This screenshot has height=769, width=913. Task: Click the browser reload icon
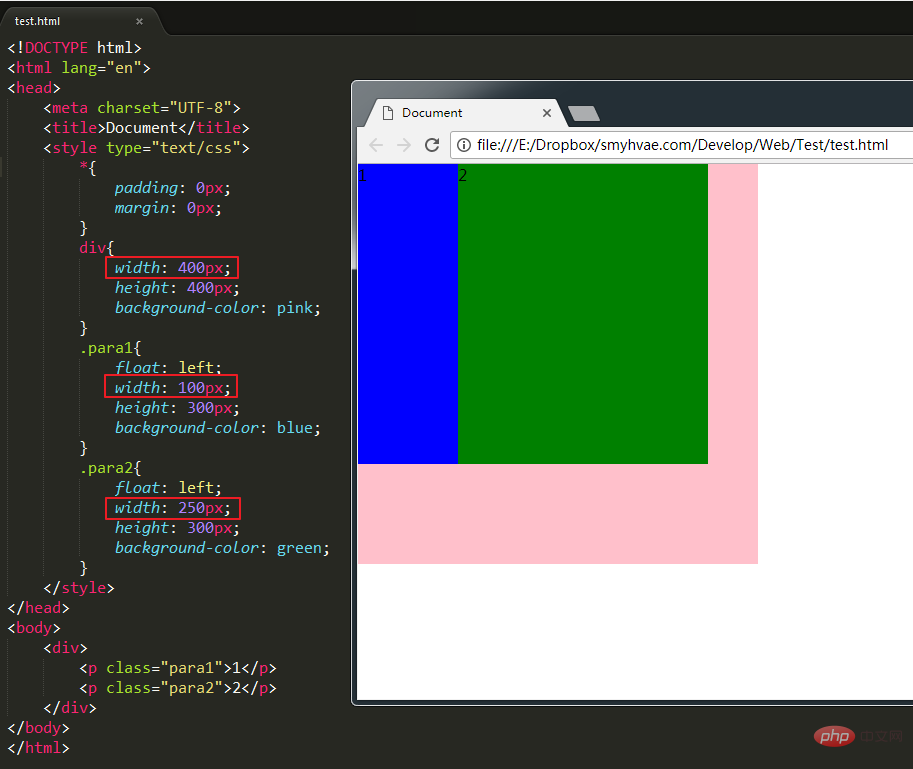tap(431, 145)
